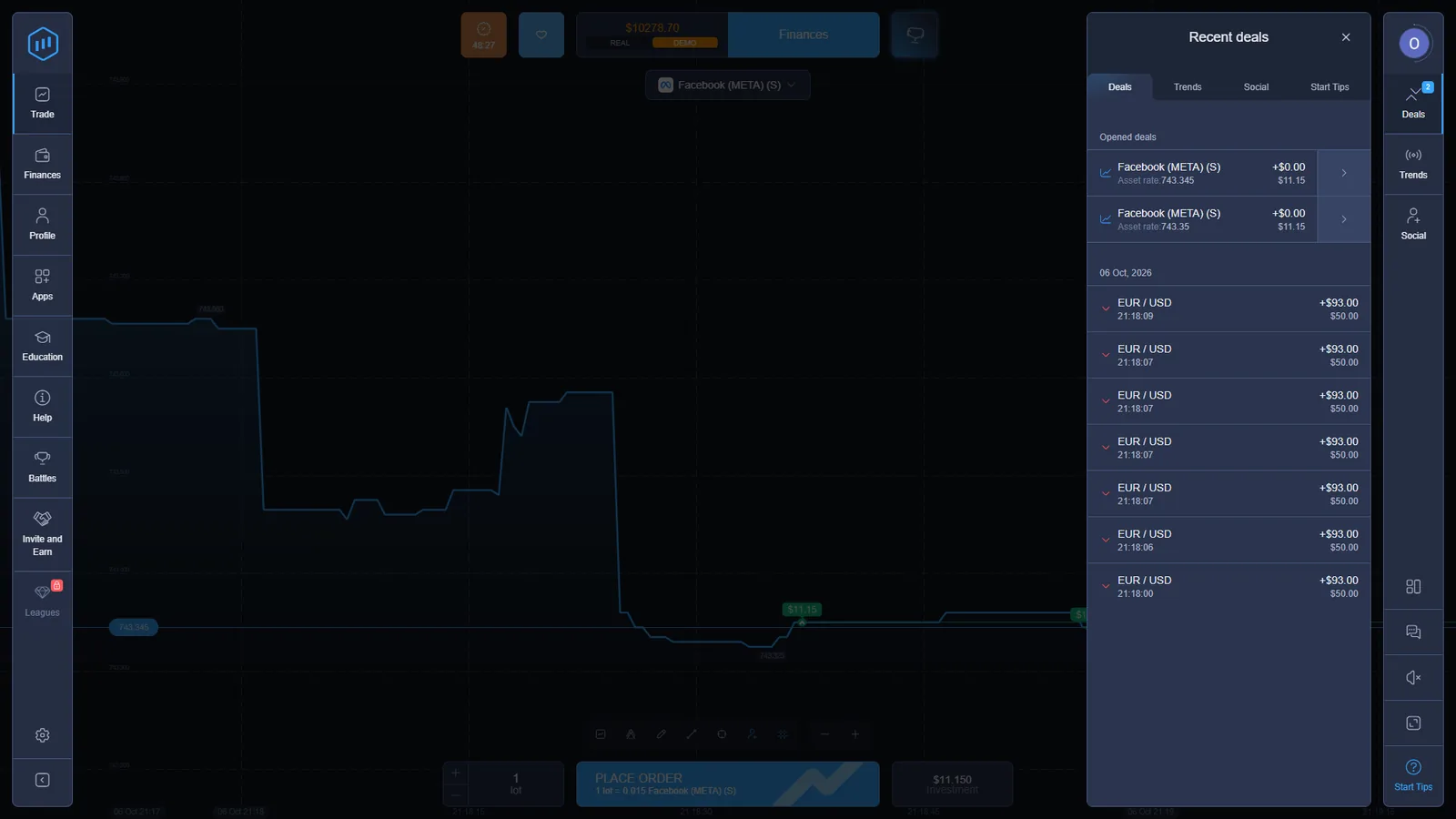Image resolution: width=1456 pixels, height=819 pixels.
Task: Select the chart type tool
Action: pyautogui.click(x=601, y=734)
